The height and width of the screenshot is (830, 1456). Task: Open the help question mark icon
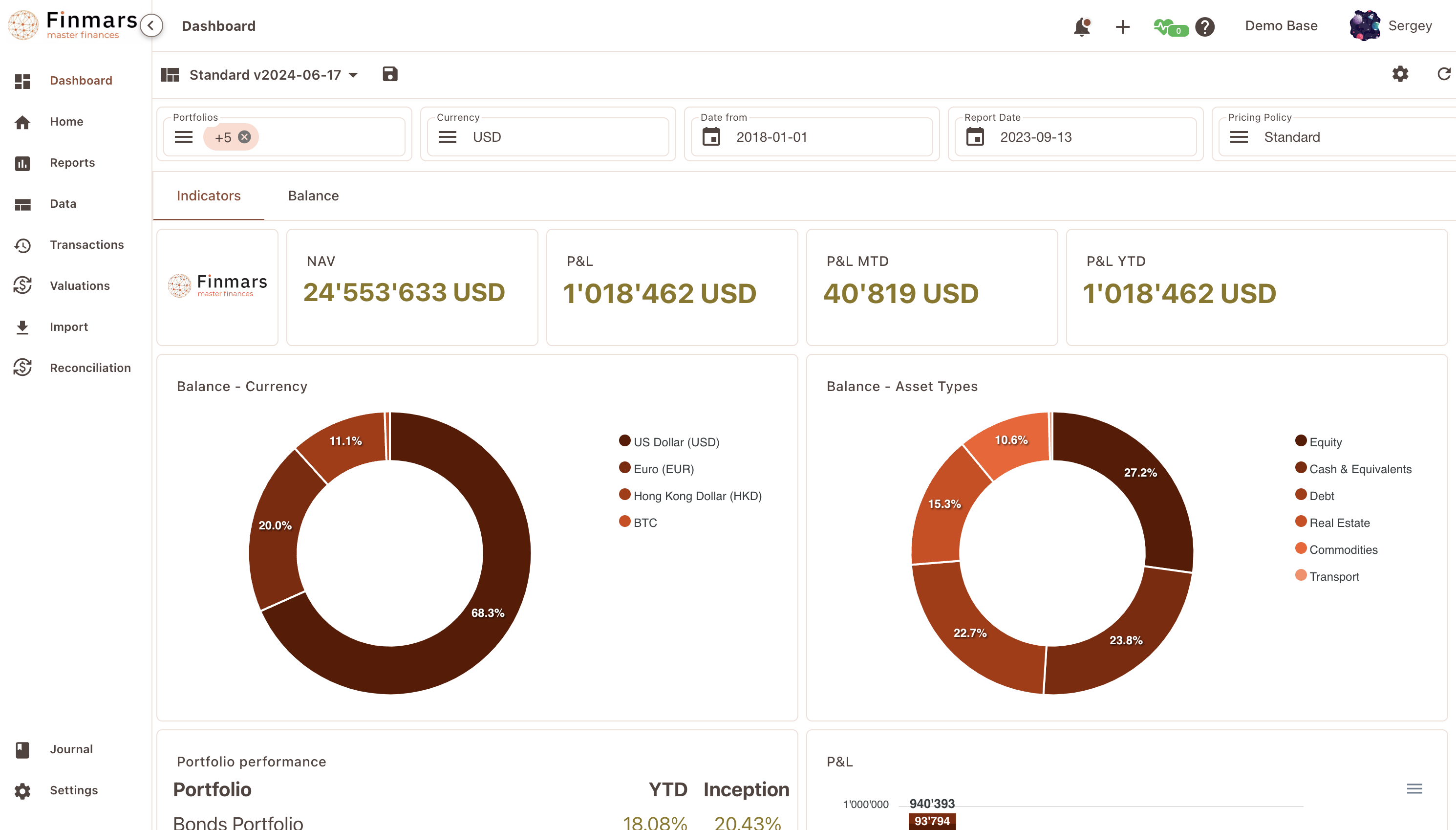click(x=1205, y=26)
